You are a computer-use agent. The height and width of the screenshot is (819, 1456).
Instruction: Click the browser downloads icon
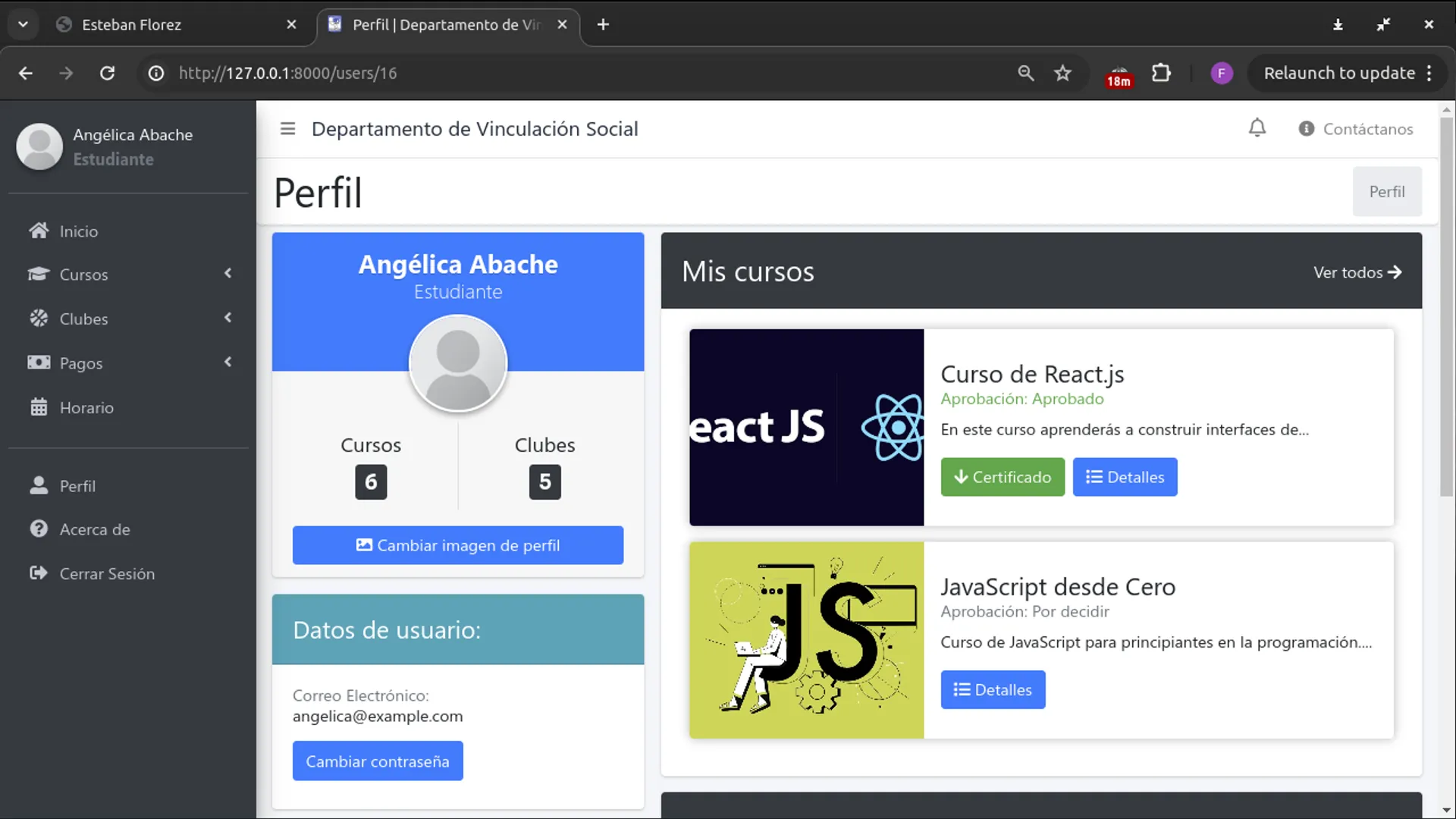[x=1338, y=24]
